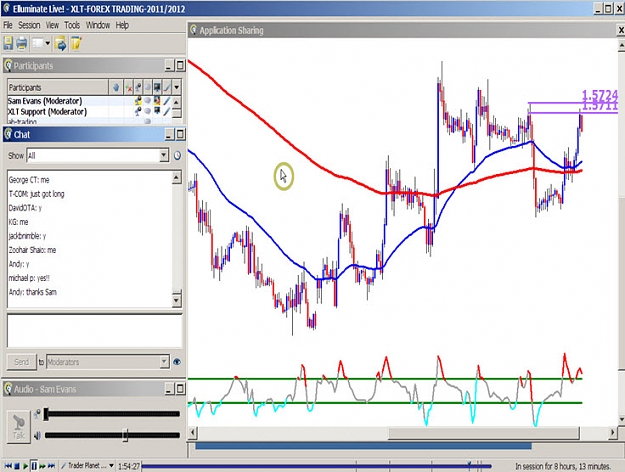The height and width of the screenshot is (472, 625).
Task: Stop recording playback
Action: click(x=17, y=466)
